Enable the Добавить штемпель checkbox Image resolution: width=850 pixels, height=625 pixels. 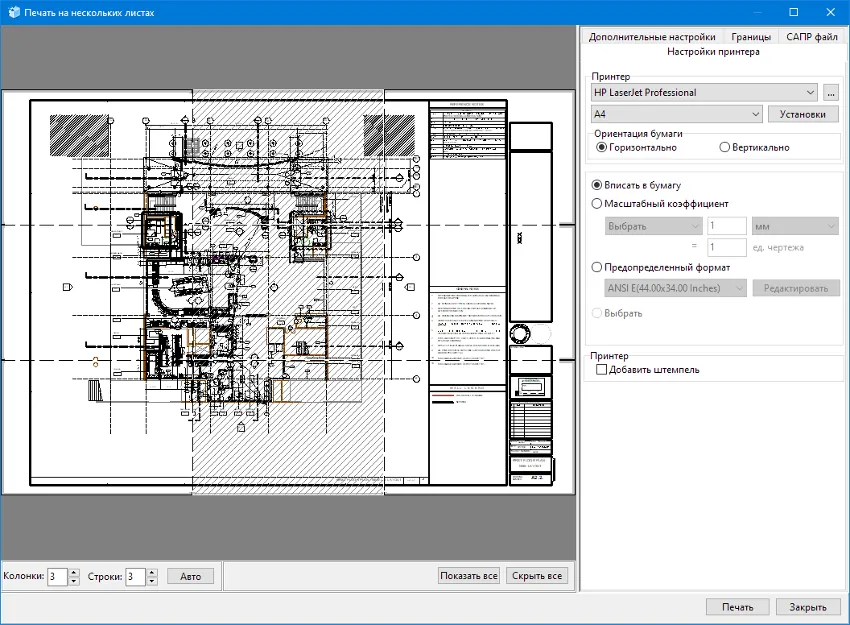[647, 370]
